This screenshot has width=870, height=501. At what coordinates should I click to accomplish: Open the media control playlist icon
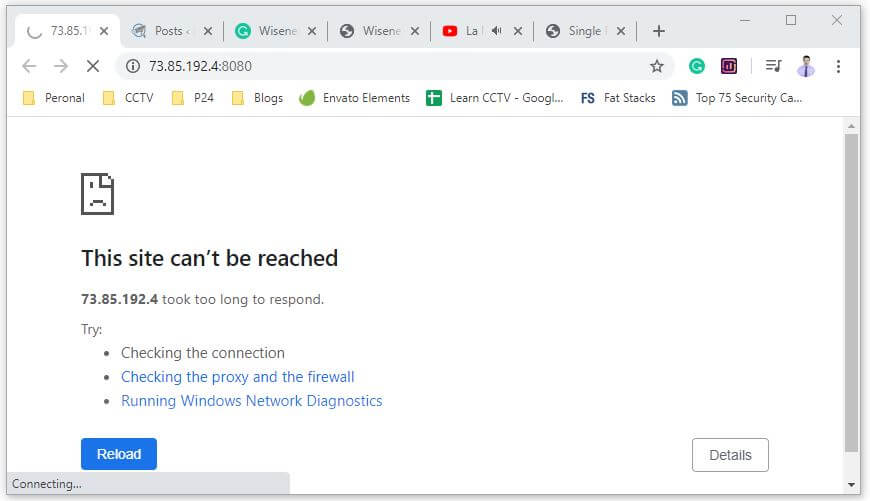(773, 66)
